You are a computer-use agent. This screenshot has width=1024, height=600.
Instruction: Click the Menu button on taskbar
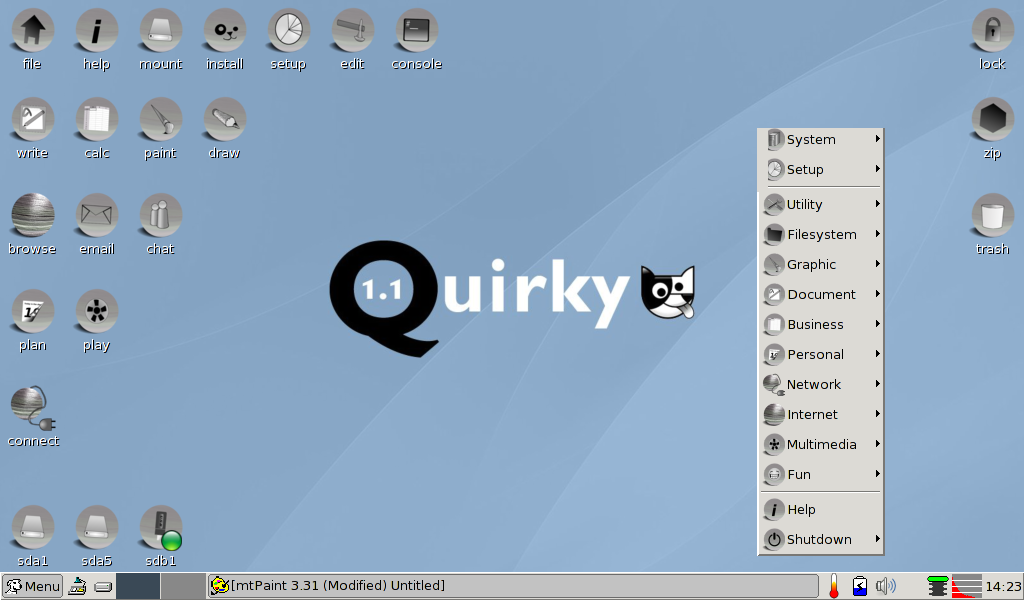point(33,586)
